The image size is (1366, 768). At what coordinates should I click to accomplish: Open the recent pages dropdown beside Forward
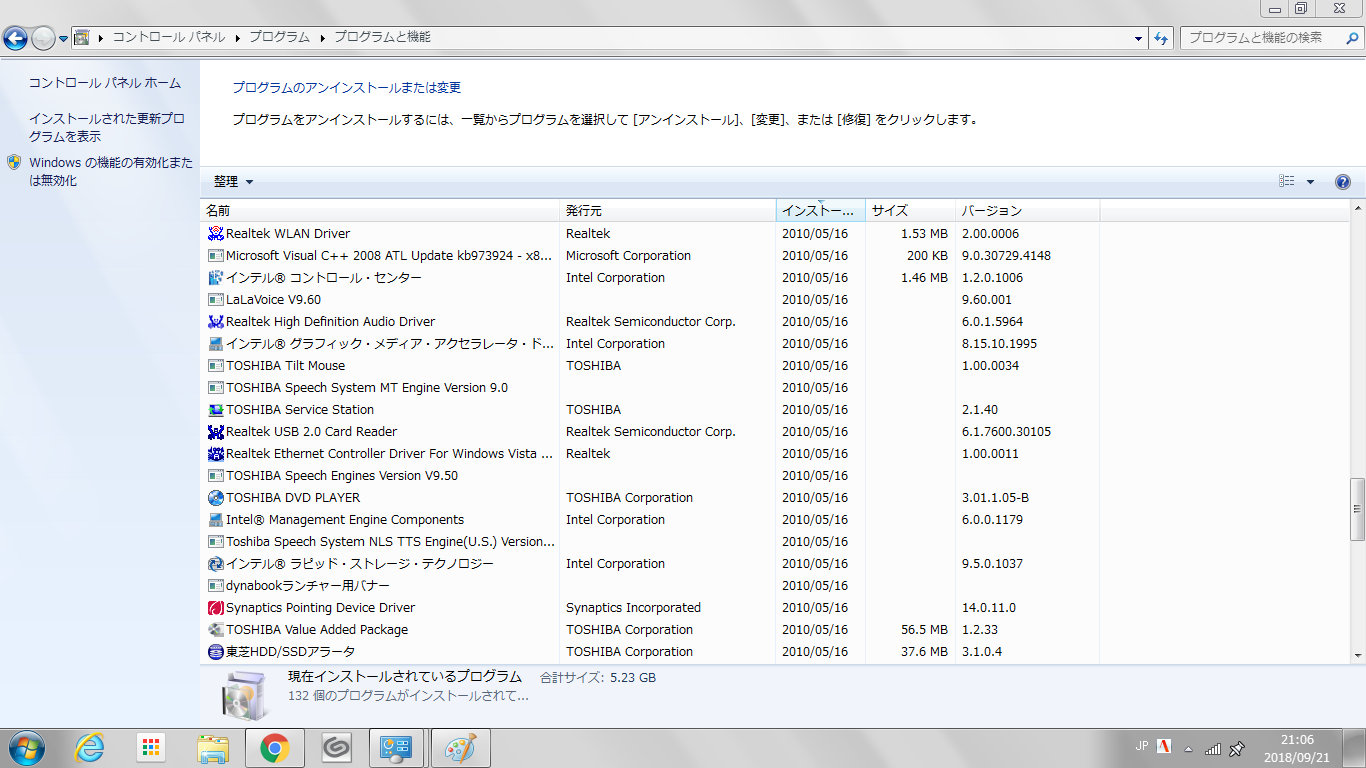coord(64,39)
